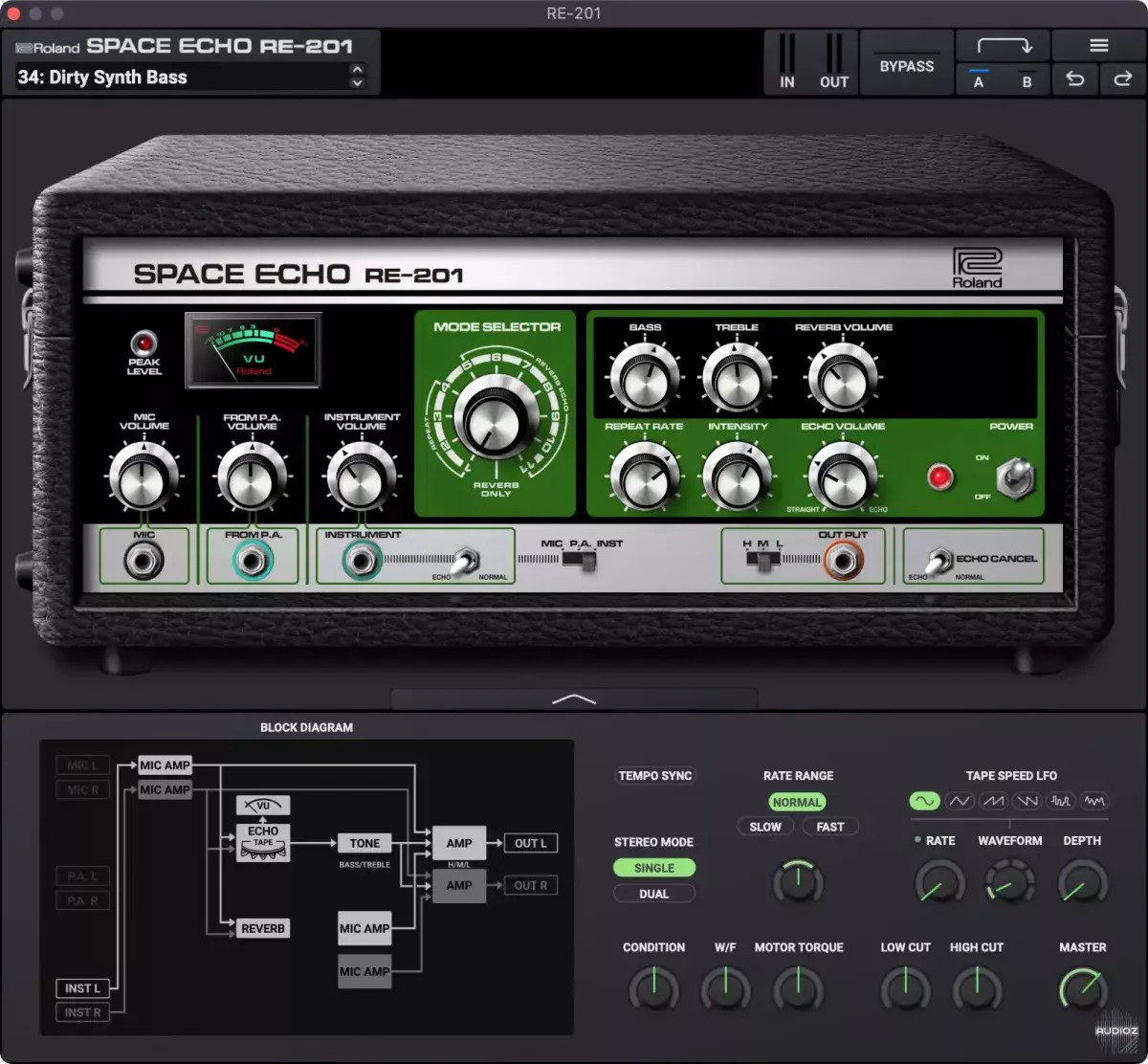Click the OUT L block in diagram

coord(531,843)
